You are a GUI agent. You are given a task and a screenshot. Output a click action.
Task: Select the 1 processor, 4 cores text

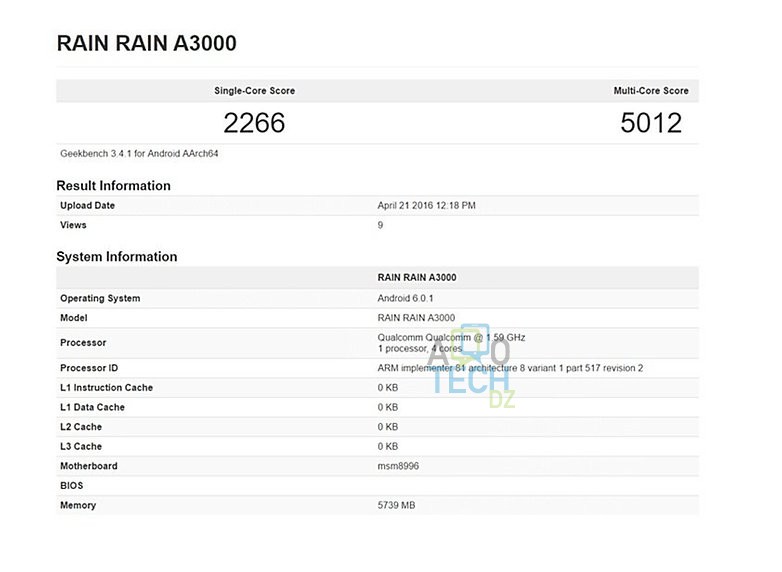(x=419, y=349)
